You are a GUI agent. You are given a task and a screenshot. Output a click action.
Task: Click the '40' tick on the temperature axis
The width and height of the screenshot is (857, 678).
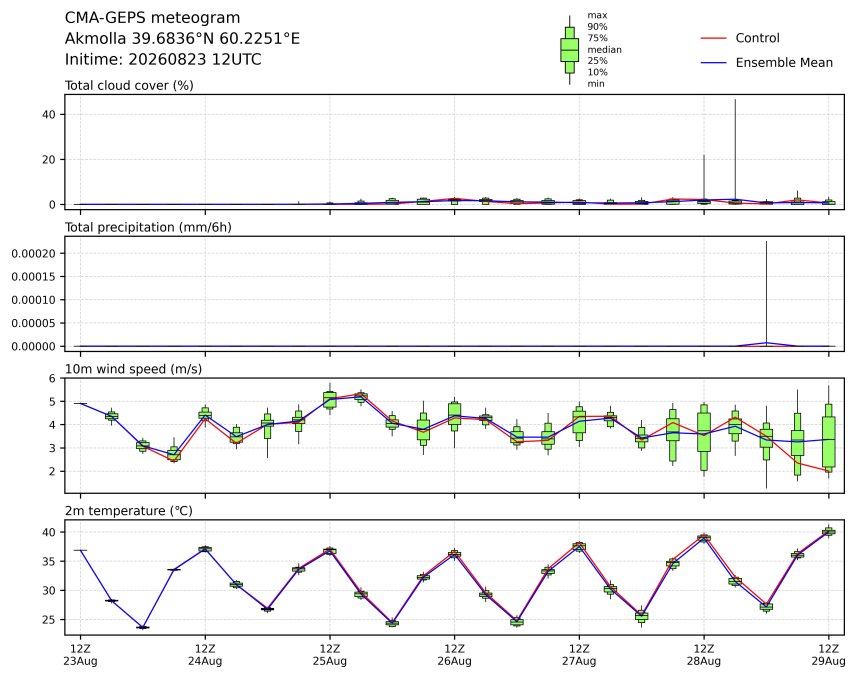[49, 532]
